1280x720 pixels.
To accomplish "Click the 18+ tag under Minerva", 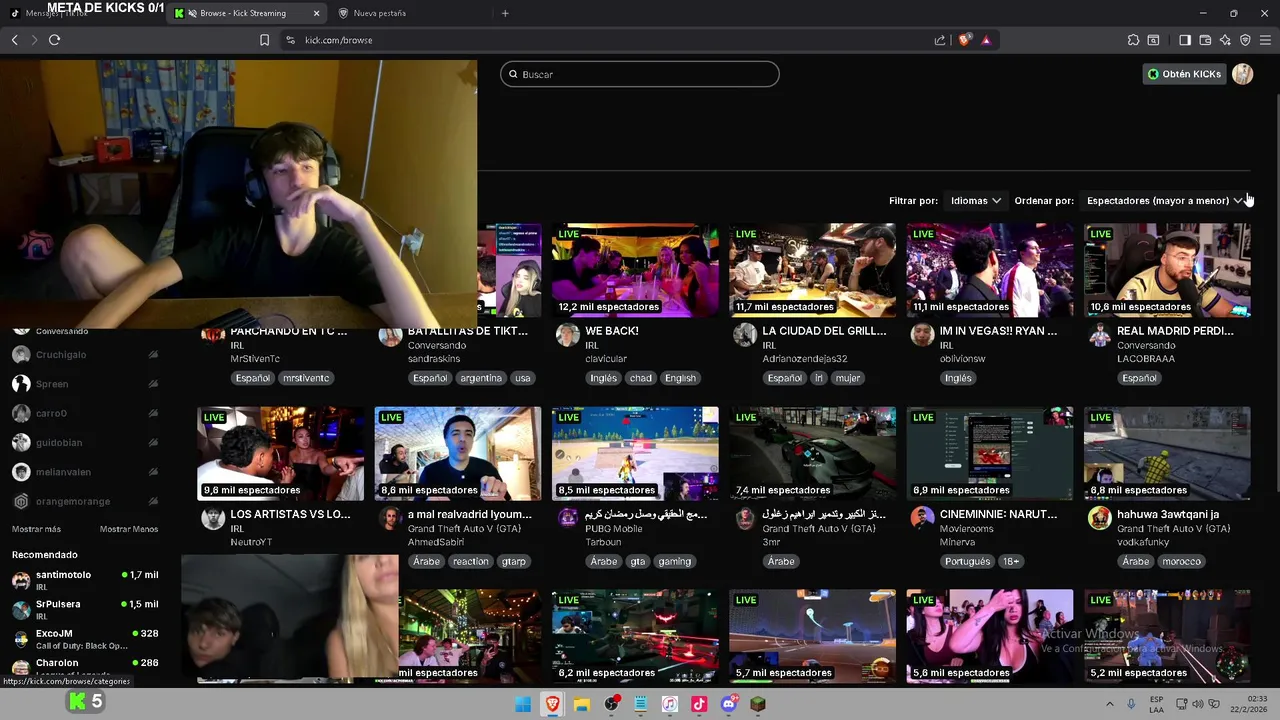I will tap(1011, 561).
